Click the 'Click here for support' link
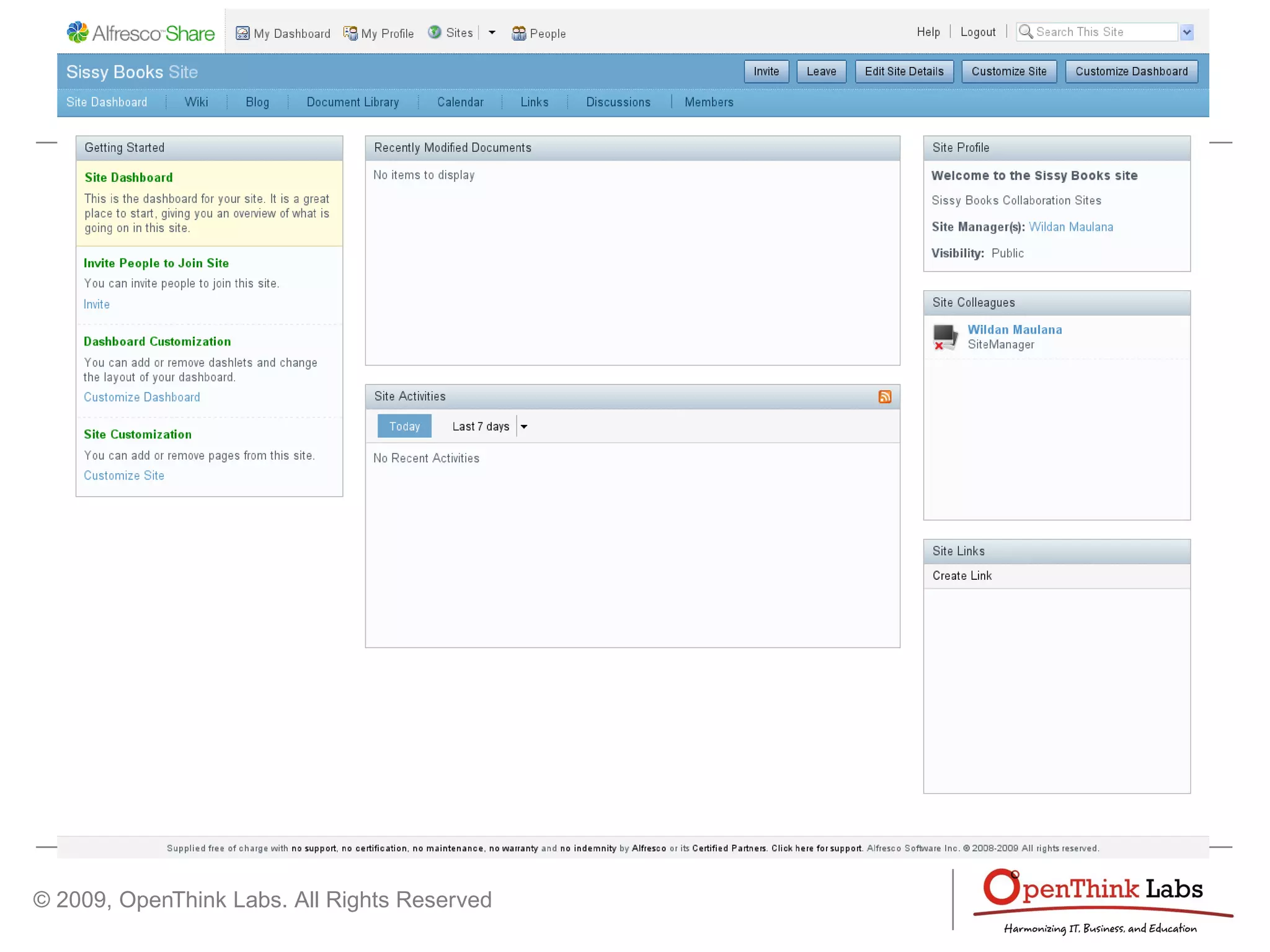The width and height of the screenshot is (1270, 952). 817,848
